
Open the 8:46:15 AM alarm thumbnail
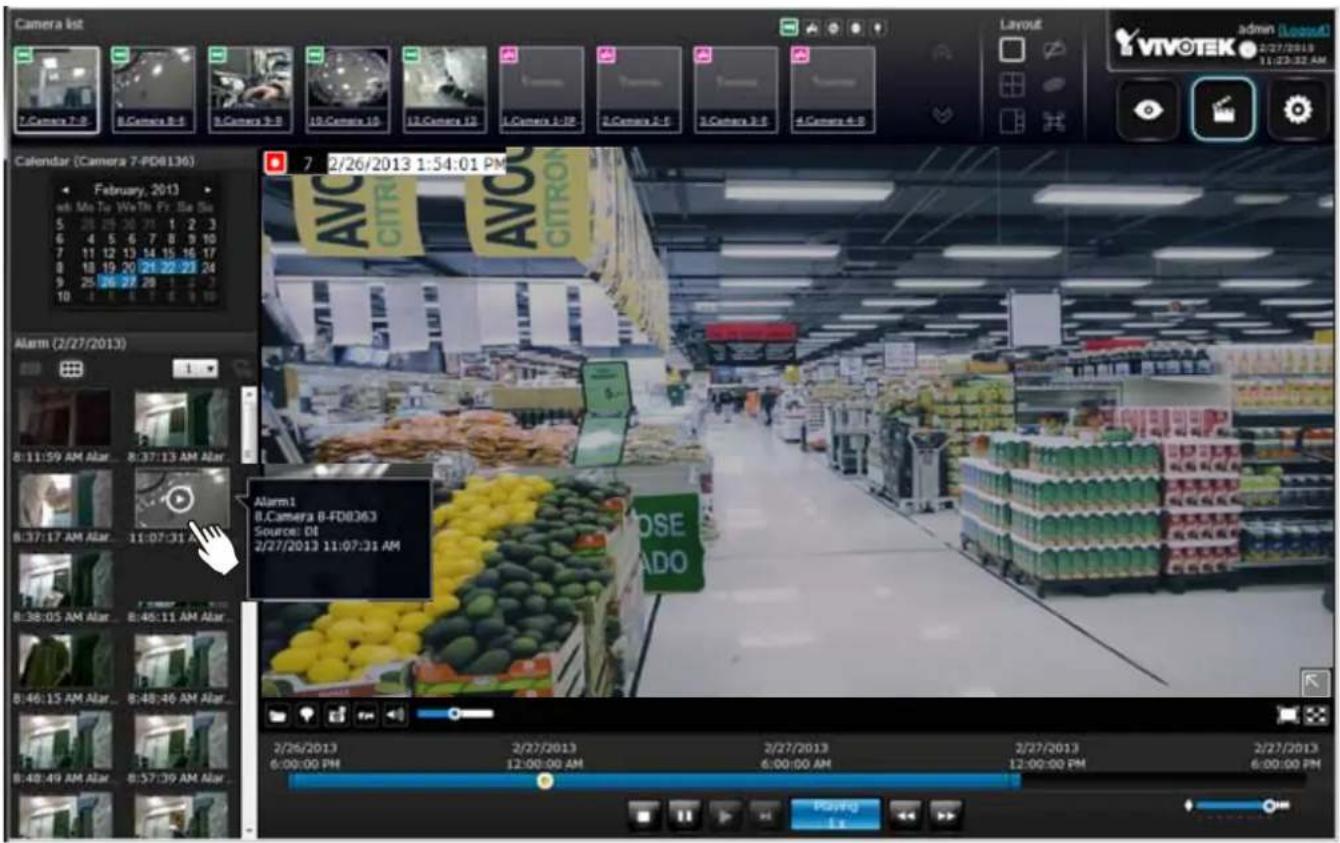coord(65,660)
